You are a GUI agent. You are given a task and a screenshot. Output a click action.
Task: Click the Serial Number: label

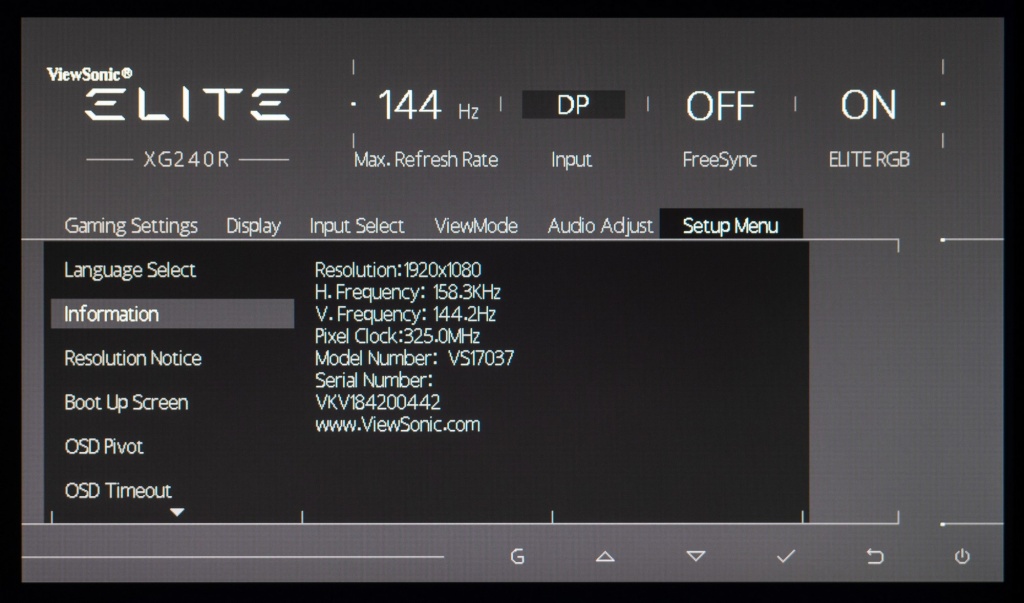374,380
